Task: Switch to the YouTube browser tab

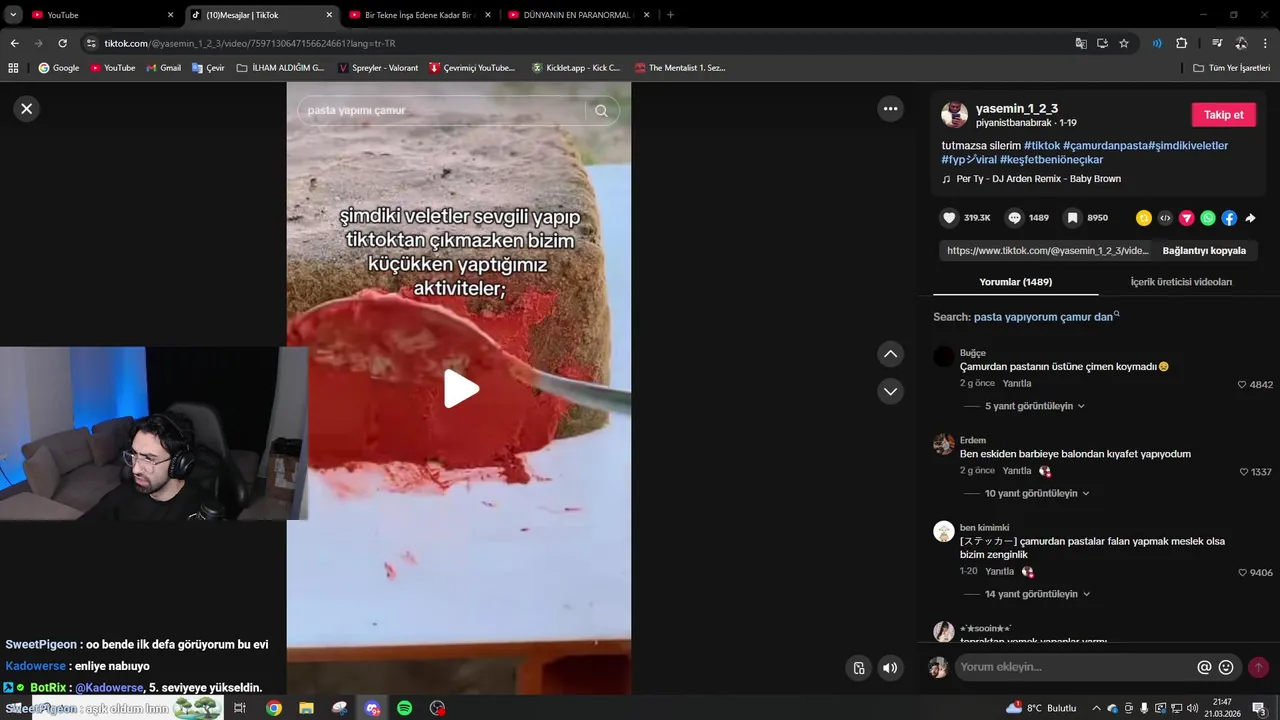Action: tap(100, 15)
